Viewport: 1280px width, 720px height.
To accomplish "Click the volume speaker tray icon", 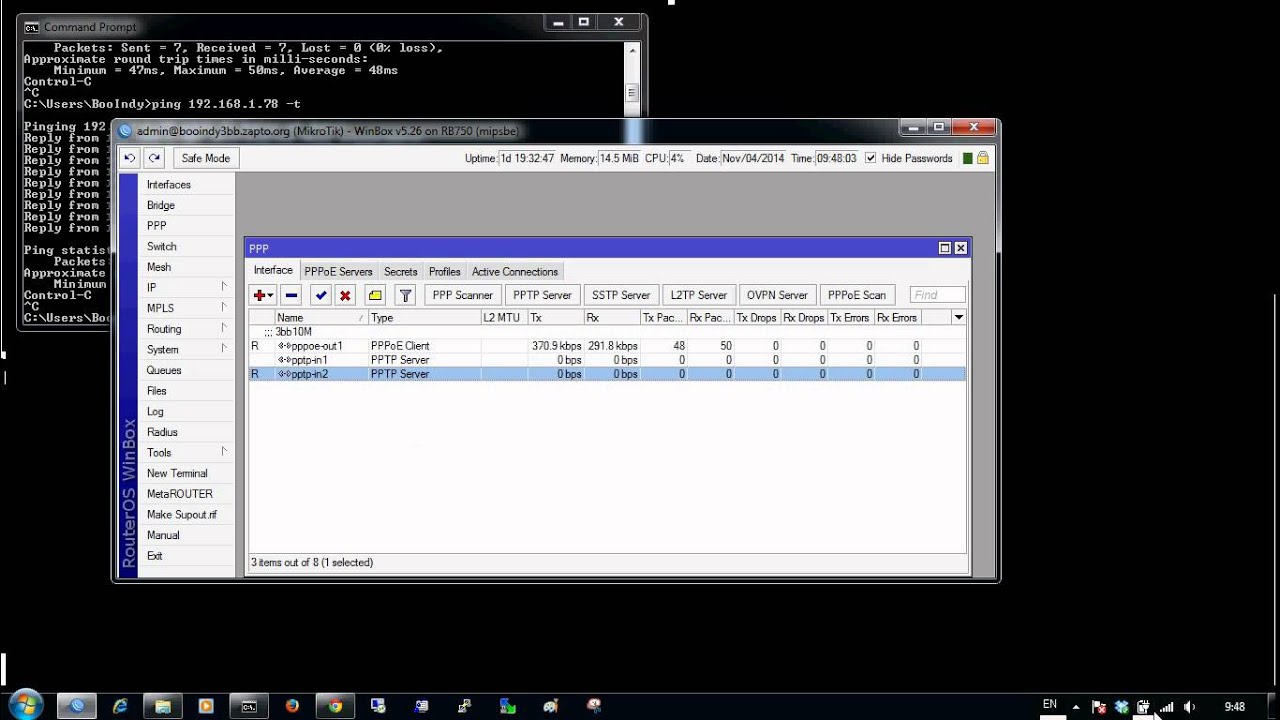I will 1189,707.
